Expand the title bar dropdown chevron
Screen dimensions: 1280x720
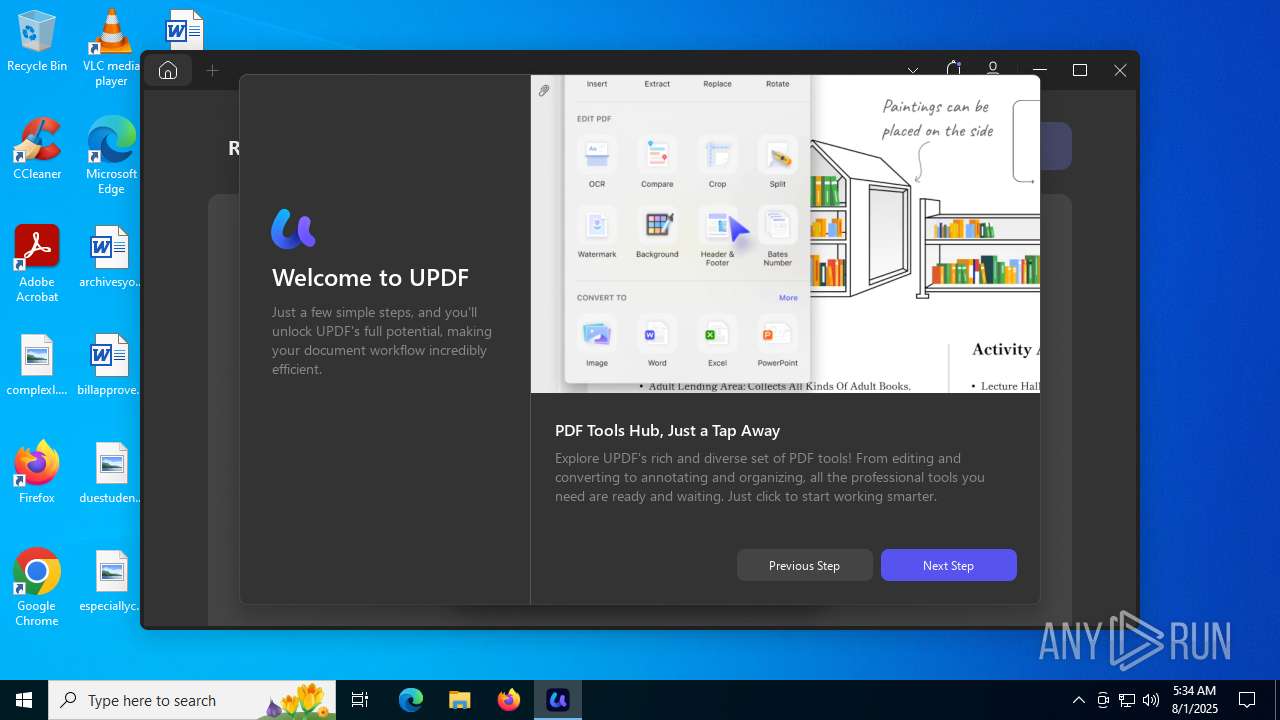[x=913, y=70]
